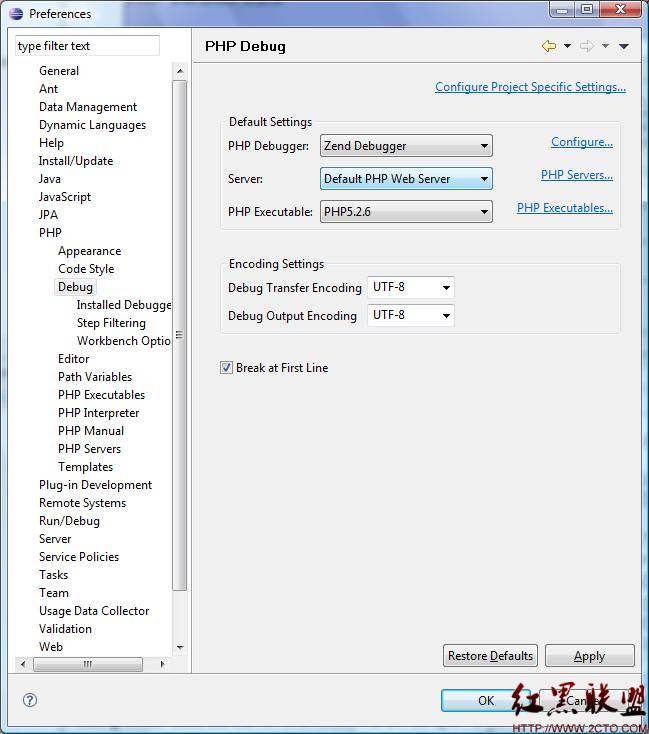Select Code Style under PHP
Image resolution: width=649 pixels, height=734 pixels.
[x=86, y=269]
